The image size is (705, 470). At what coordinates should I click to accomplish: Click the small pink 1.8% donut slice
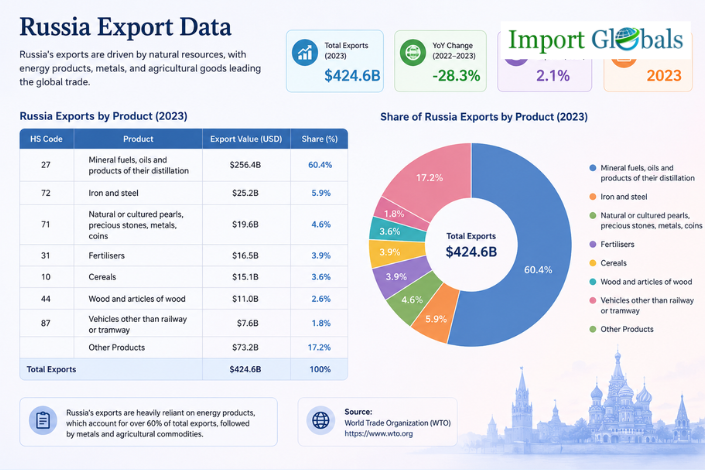pos(396,213)
